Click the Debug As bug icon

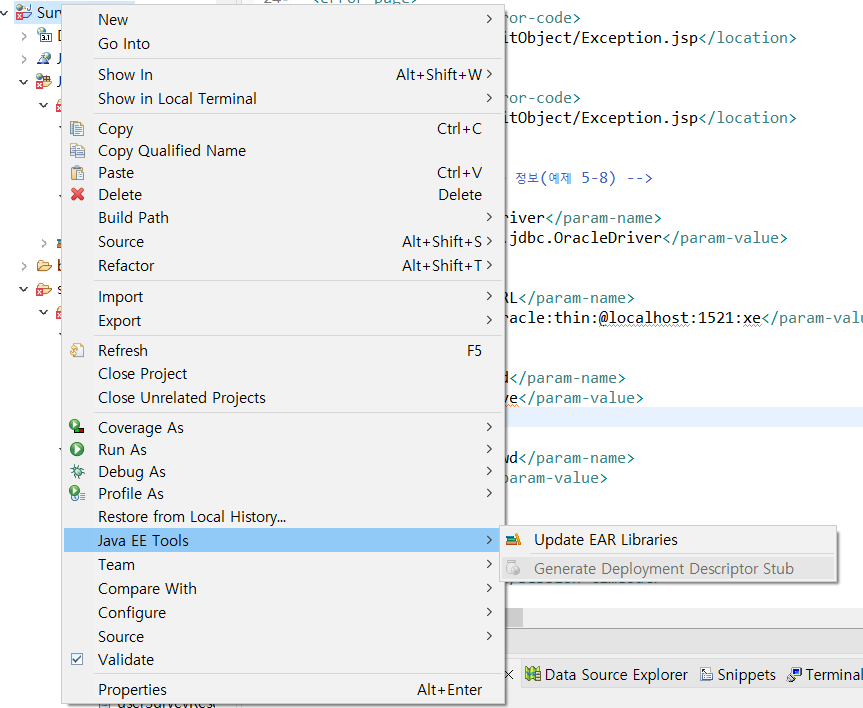point(77,471)
